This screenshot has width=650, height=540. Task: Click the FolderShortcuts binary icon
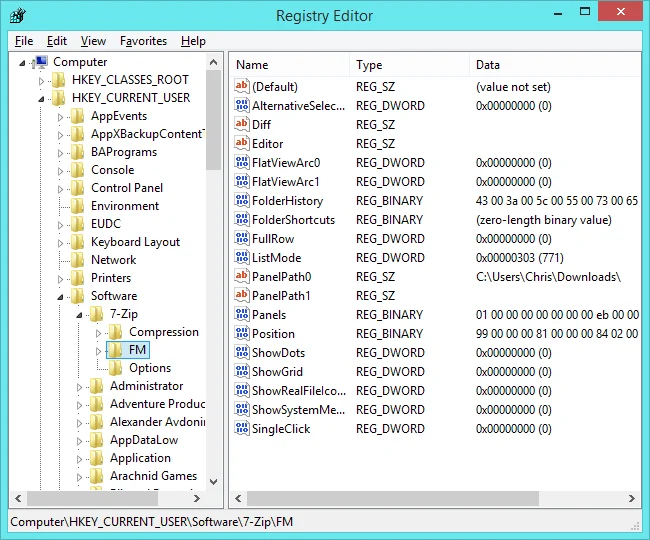pyautogui.click(x=242, y=220)
